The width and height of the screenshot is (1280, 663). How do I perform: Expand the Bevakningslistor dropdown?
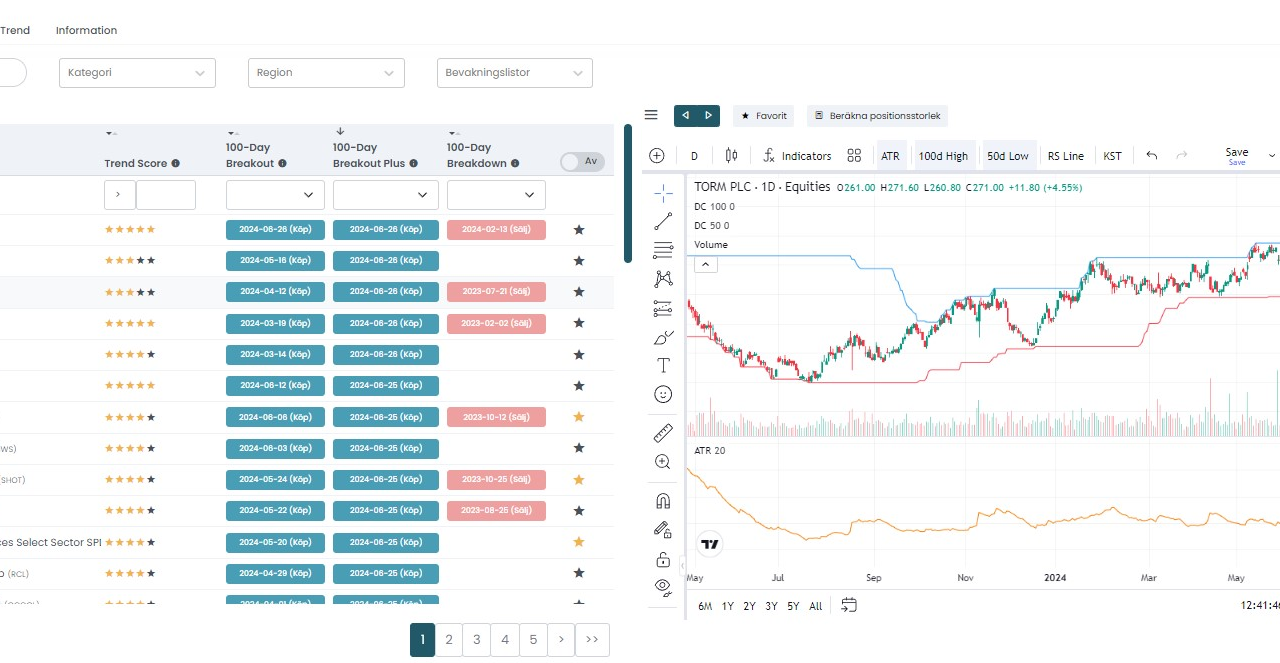(514, 73)
